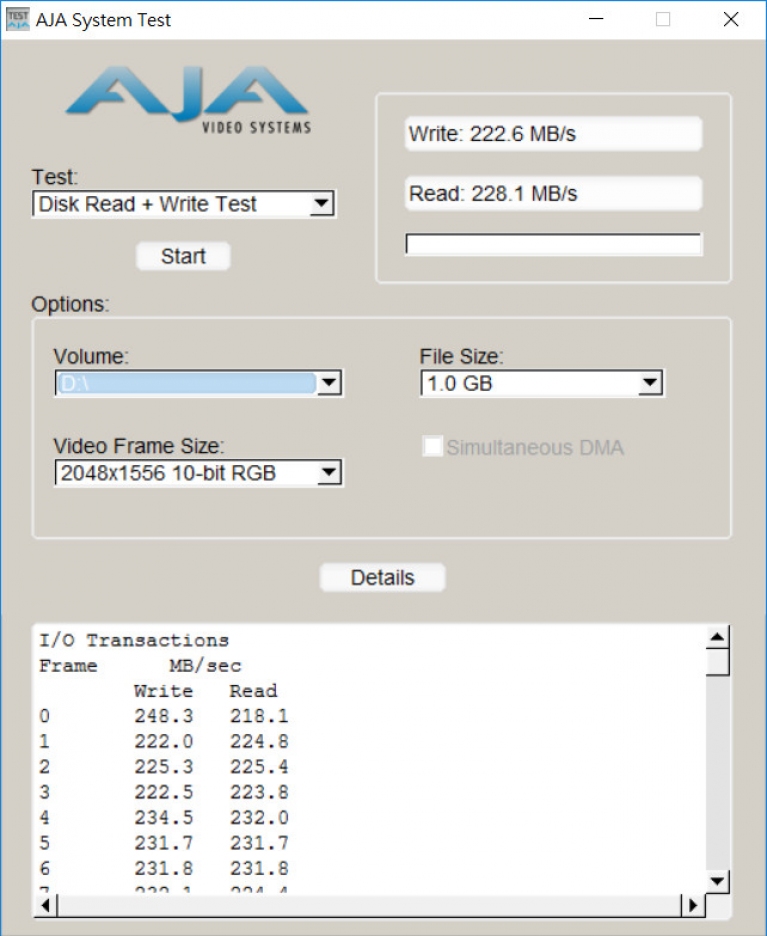Click frame 0 write value 248.3
Image resolution: width=767 pixels, height=936 pixels.
164,716
